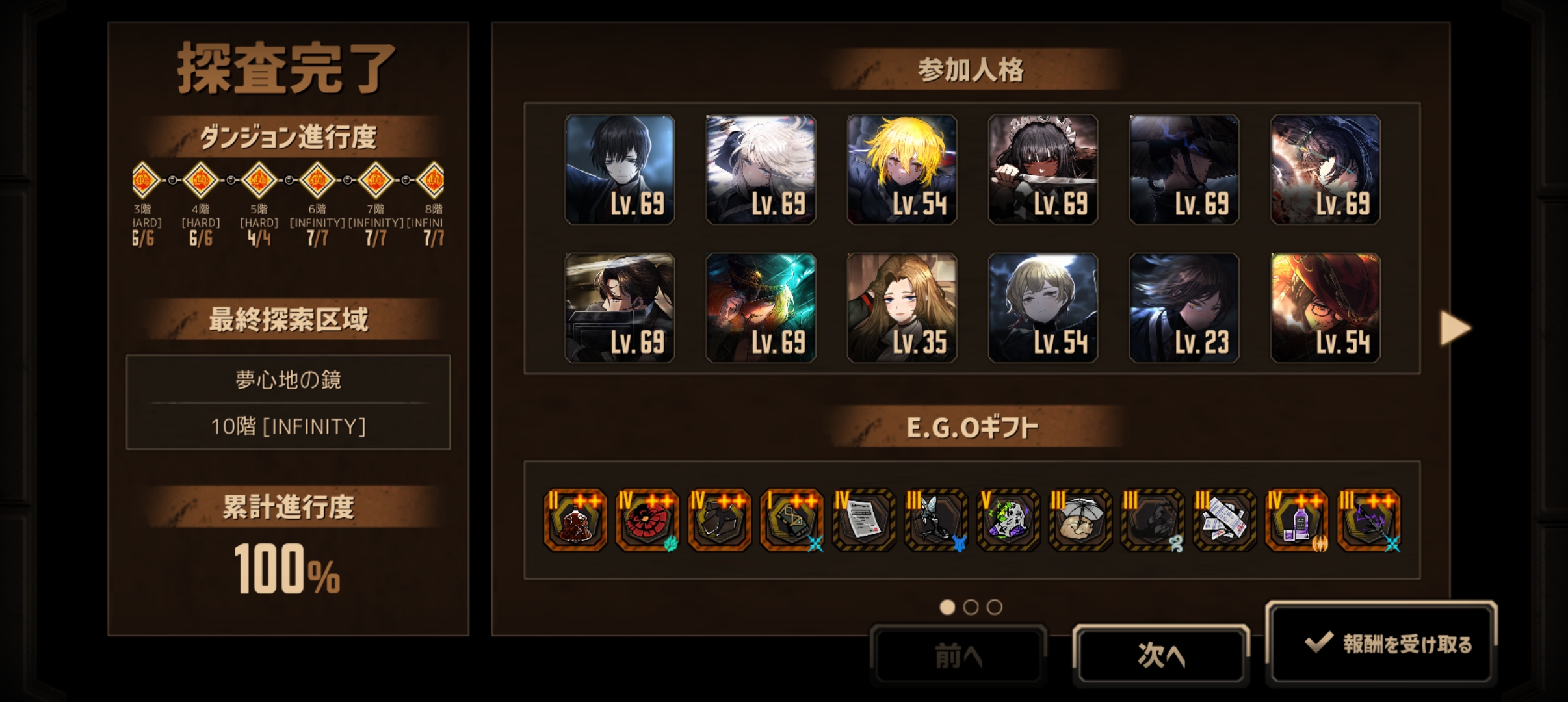The width and height of the screenshot is (1568, 702).
Task: Select the purple bottle tier IV E.G.O gift
Action: coord(1297,520)
